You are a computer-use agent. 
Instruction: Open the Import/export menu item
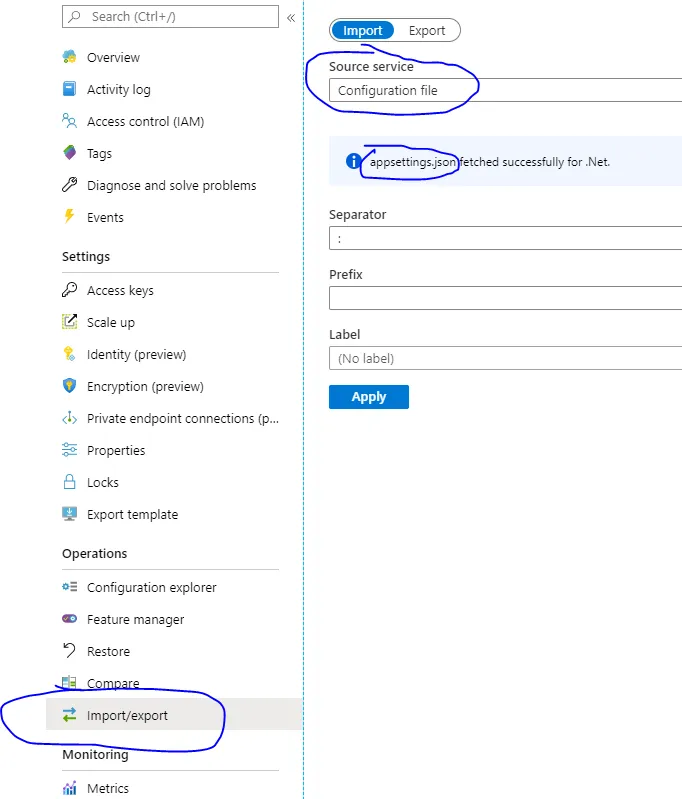click(127, 715)
